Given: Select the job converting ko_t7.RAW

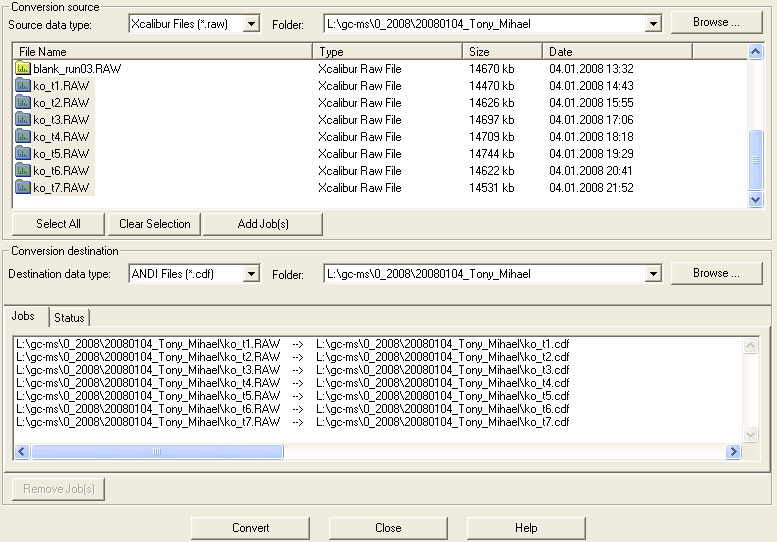Looking at the screenshot, I should (292, 422).
